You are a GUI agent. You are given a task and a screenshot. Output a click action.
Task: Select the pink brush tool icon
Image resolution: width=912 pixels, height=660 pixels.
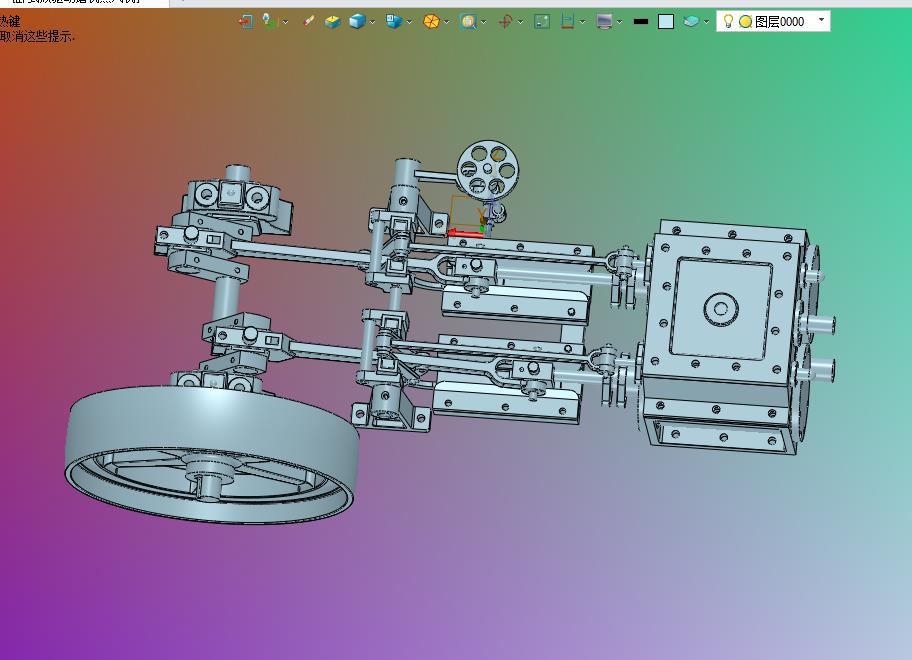click(x=309, y=22)
